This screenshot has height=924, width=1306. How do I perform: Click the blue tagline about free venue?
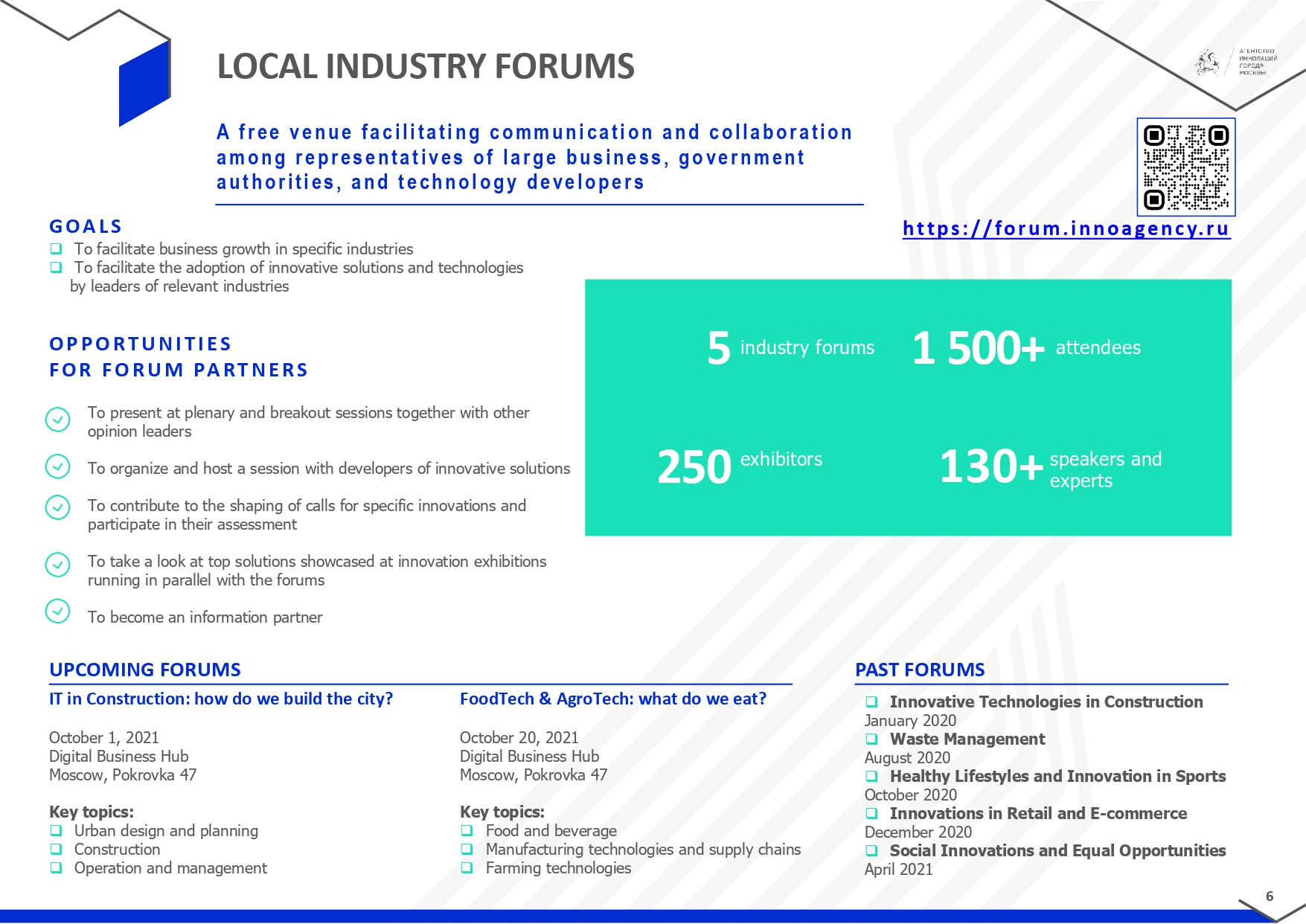[x=534, y=157]
